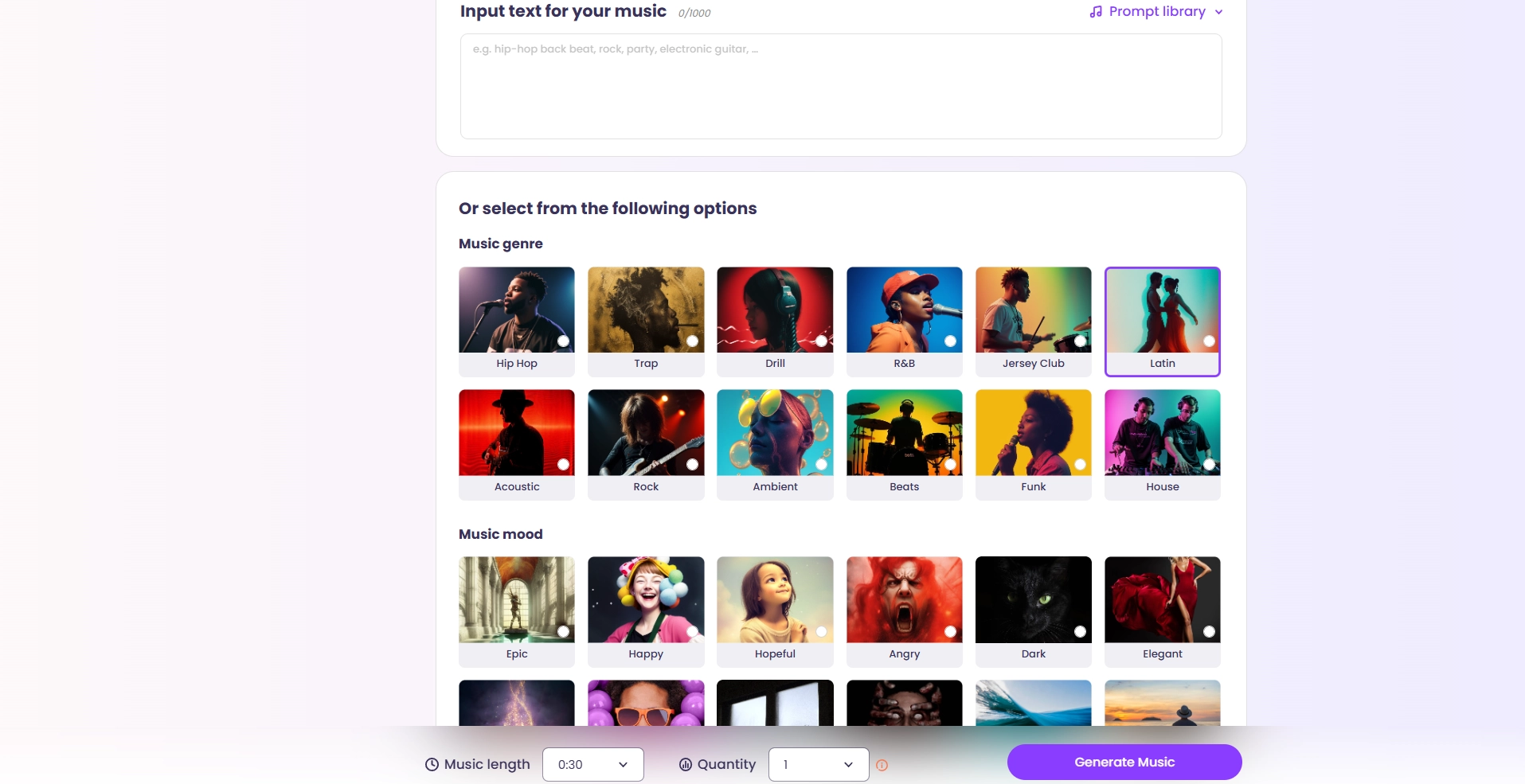Choose the Jersey Club genre option
Viewport: 1525px width, 784px height.
[1033, 322]
